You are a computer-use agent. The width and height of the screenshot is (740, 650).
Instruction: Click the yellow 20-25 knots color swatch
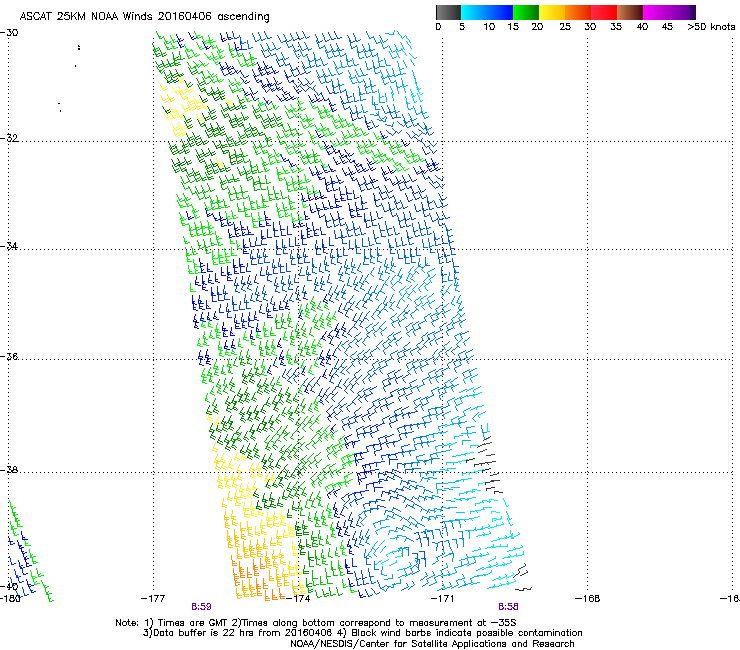point(552,12)
